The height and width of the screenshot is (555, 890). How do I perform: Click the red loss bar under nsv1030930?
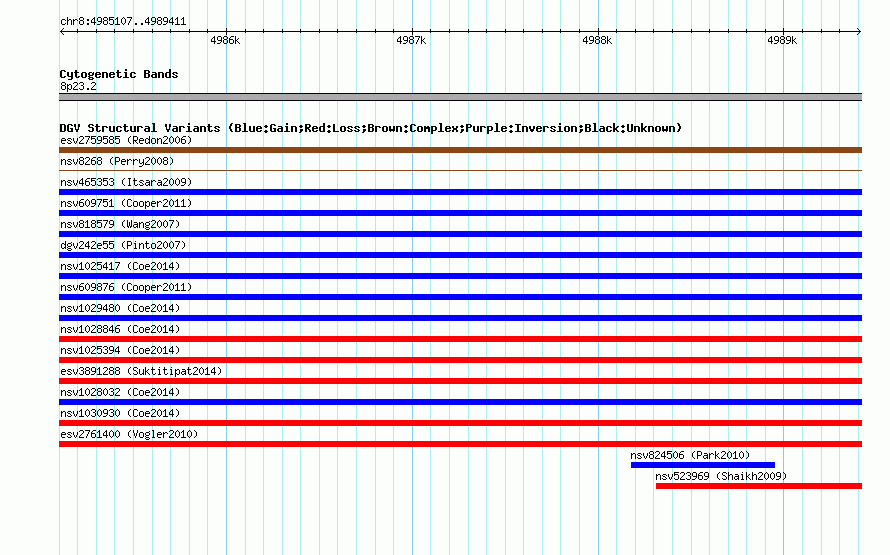click(x=460, y=423)
